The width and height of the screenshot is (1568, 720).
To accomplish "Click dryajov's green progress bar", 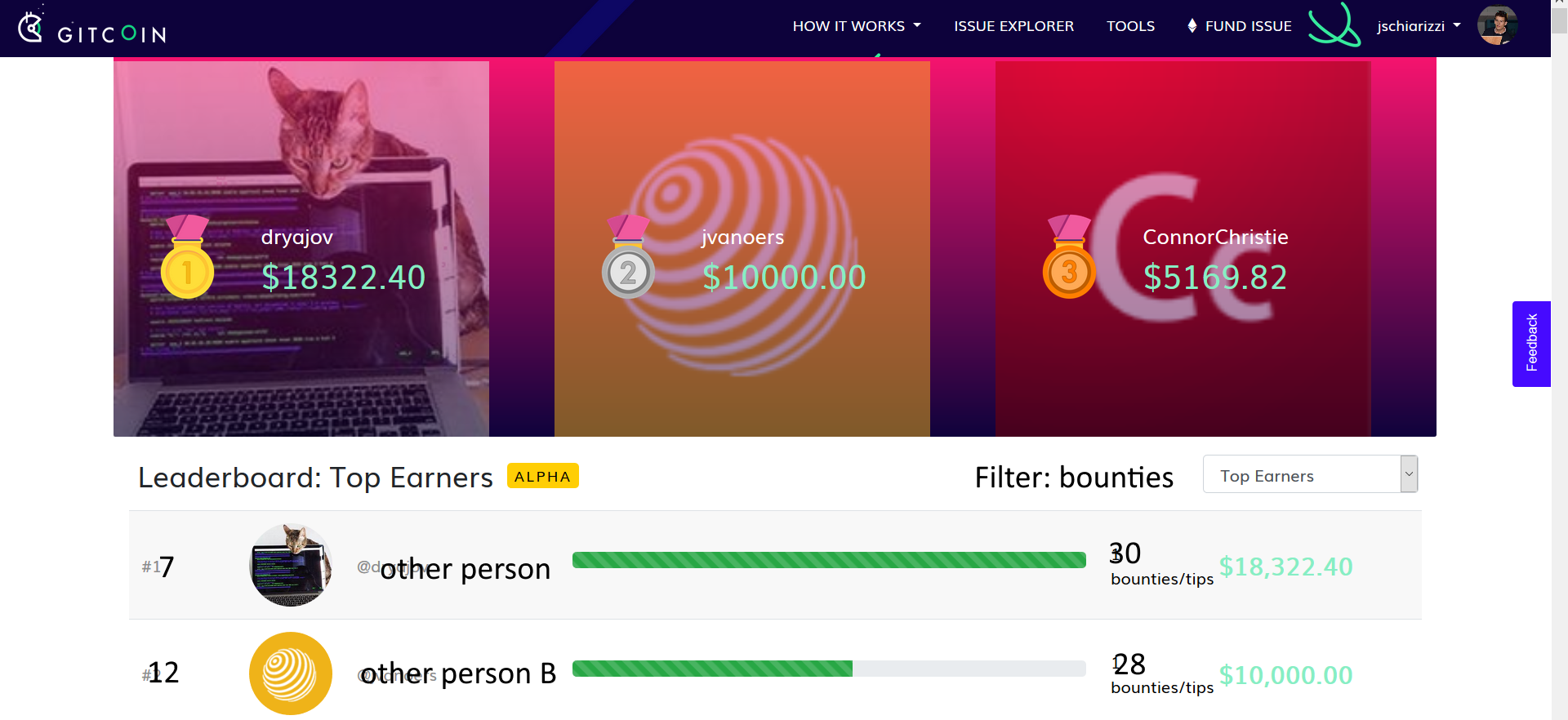I will coord(829,560).
